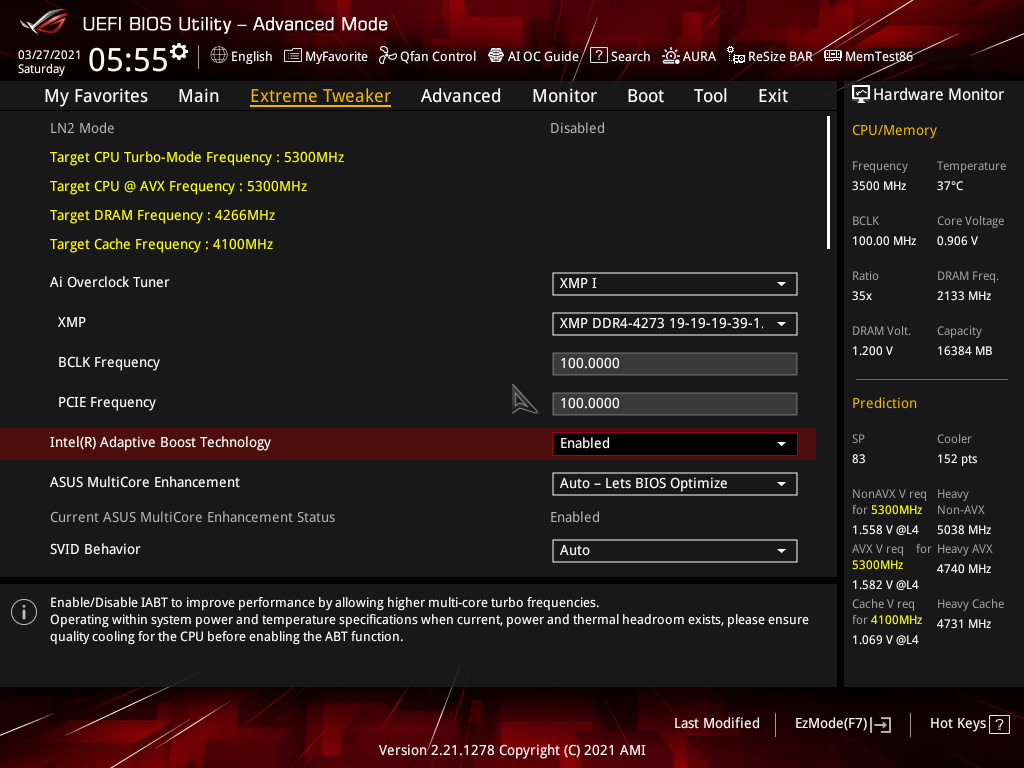Click the 4740 MHz Heavy AVX value
The width and height of the screenshot is (1024, 768).
point(964,569)
